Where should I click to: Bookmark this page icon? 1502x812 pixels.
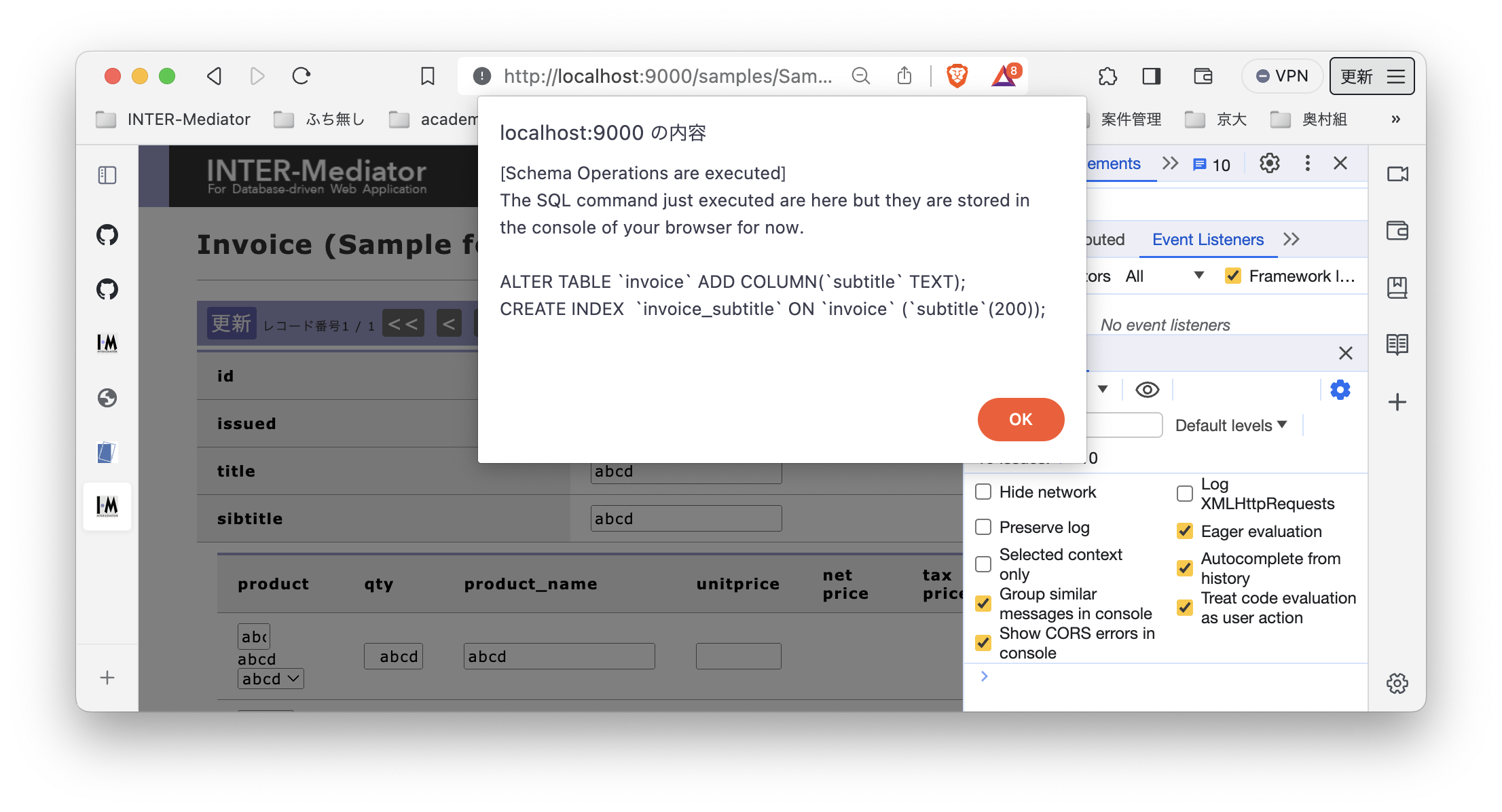(428, 76)
